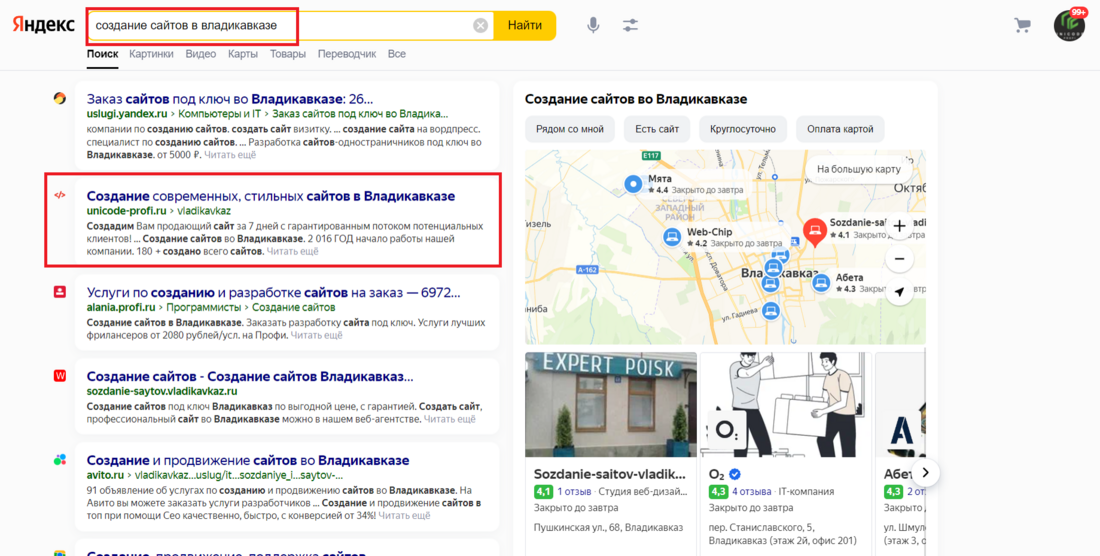Screen dimensions: 1100x556
Task: Open the shopping cart icon
Action: [1023, 26]
